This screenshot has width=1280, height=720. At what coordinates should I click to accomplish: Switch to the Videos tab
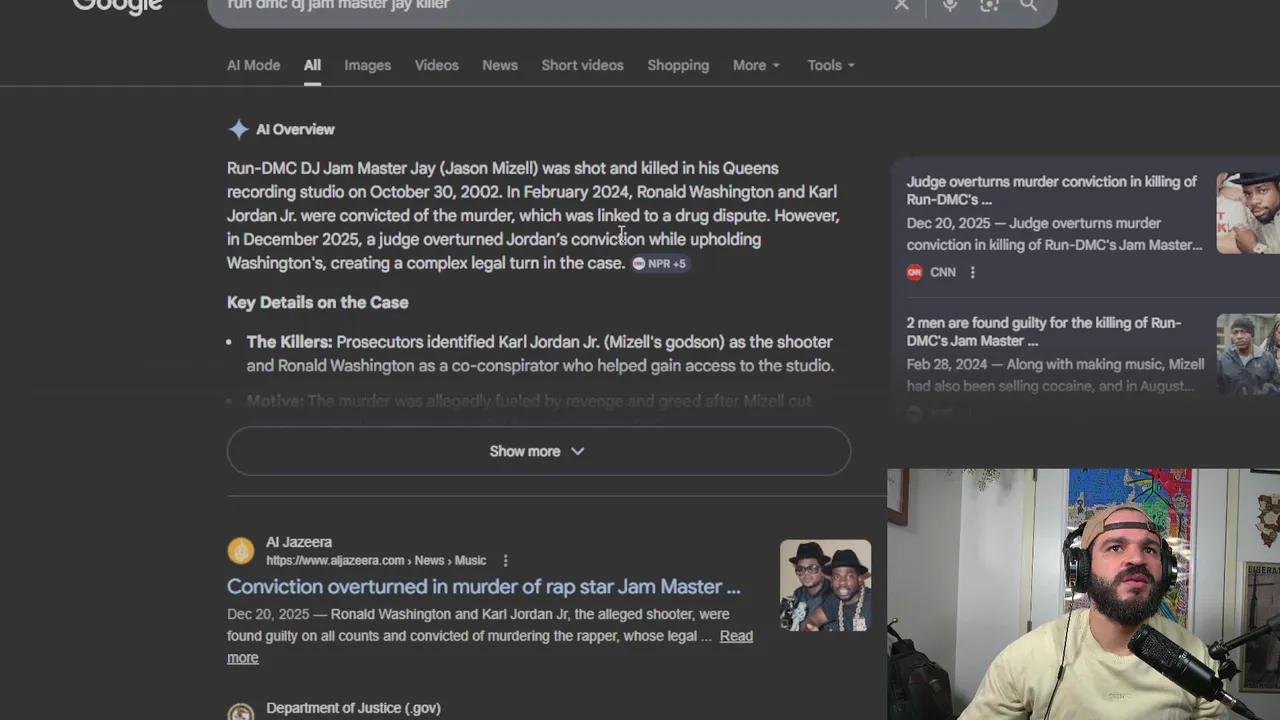pos(437,65)
